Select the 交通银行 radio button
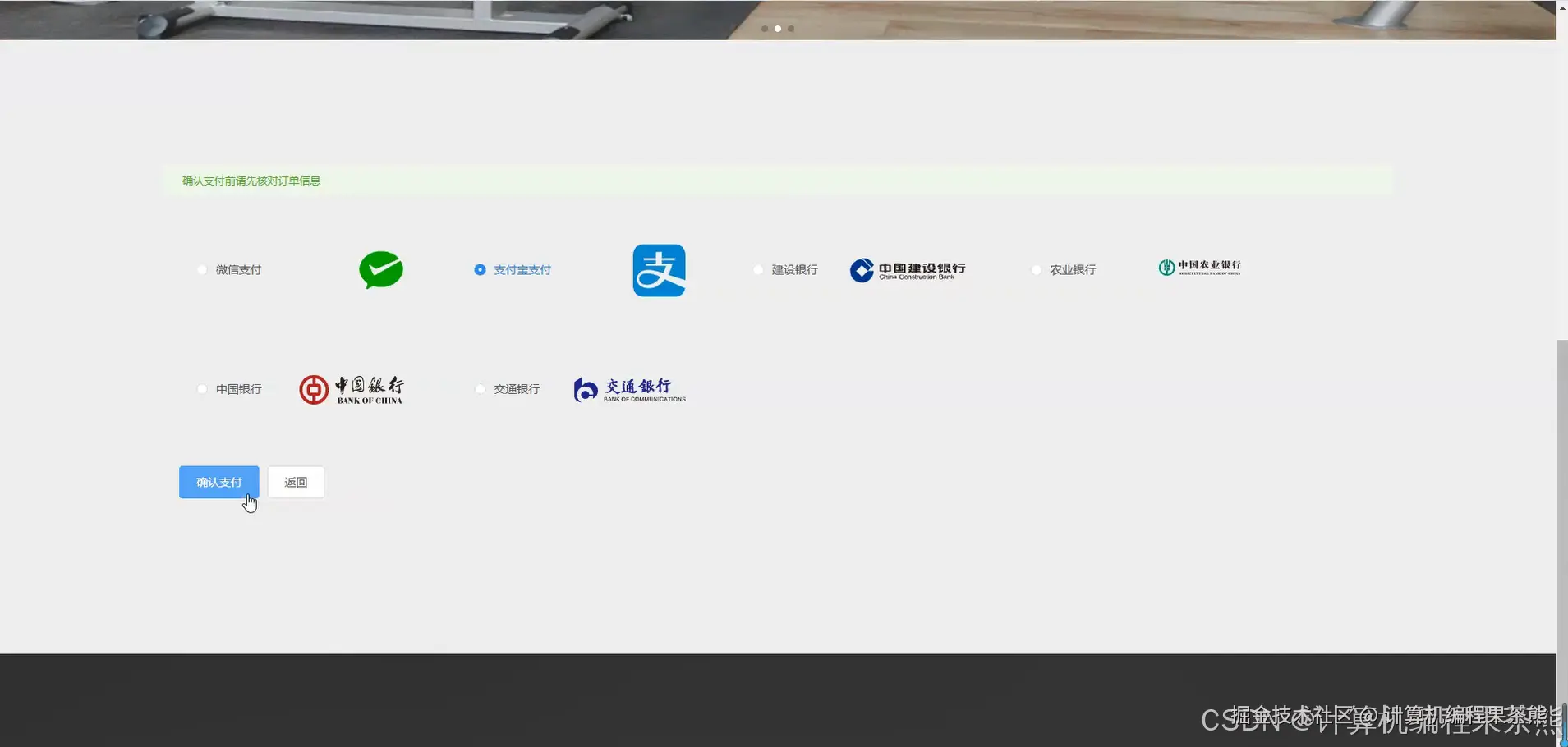 [479, 388]
